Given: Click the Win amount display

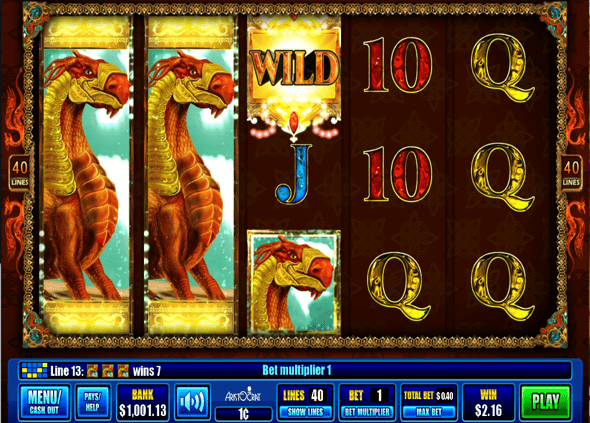Looking at the screenshot, I should (x=488, y=402).
